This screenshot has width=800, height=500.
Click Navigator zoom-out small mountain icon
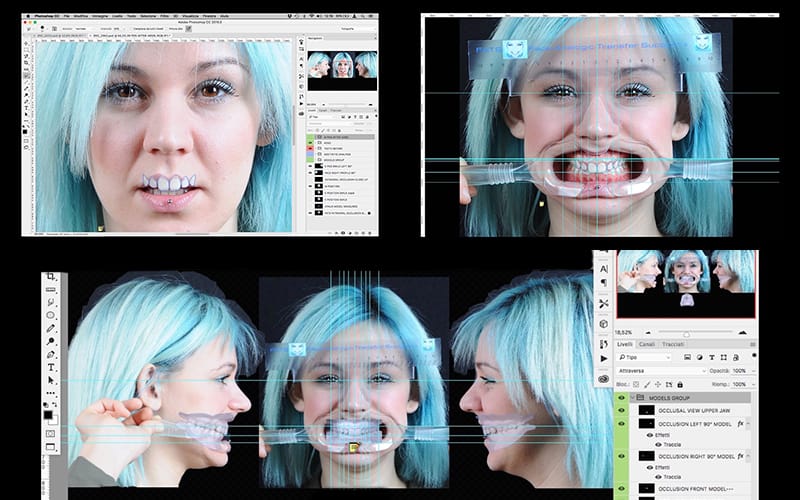(x=648, y=333)
